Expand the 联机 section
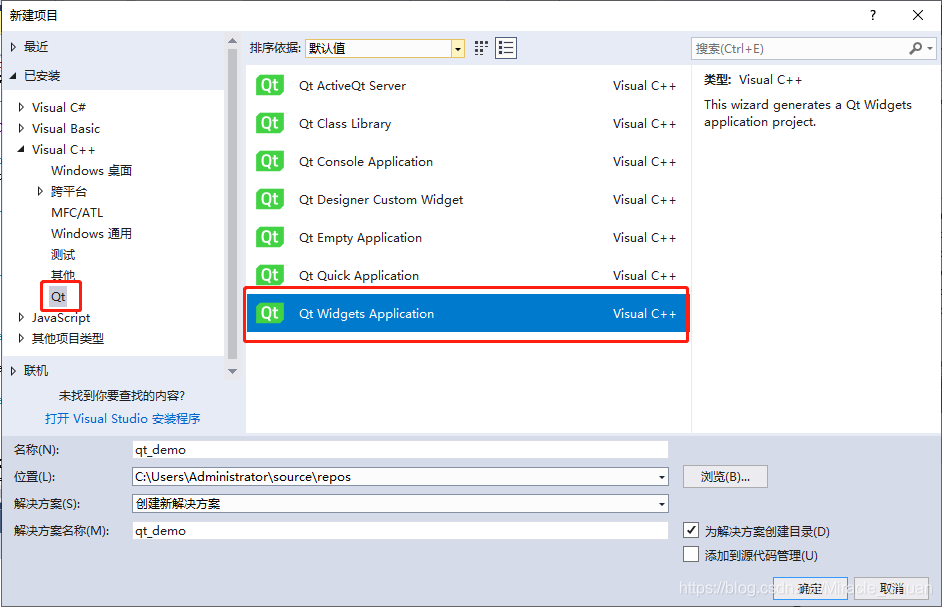This screenshot has width=942, height=607. tap(13, 371)
